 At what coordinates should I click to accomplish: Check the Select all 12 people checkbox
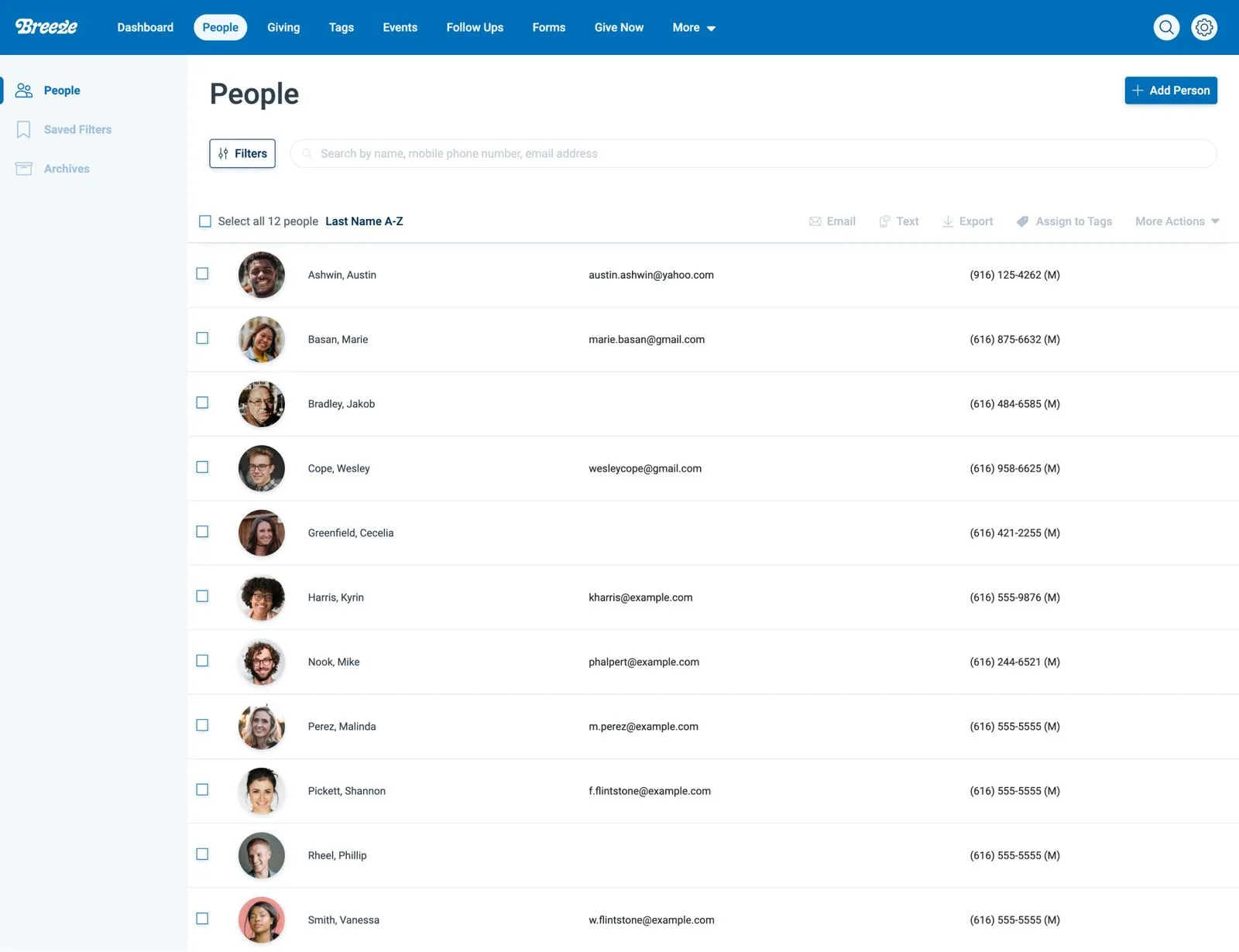tap(204, 221)
